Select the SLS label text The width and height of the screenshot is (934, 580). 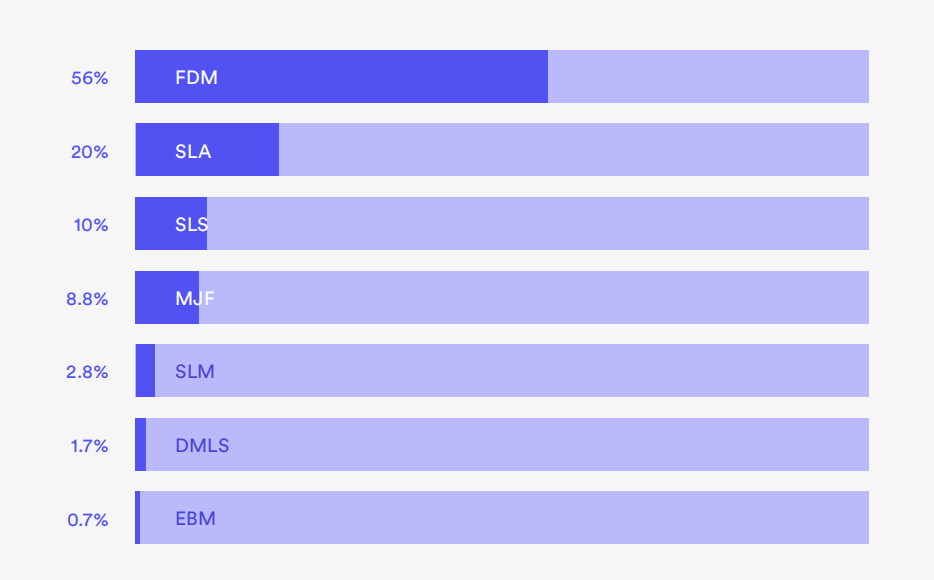[x=191, y=224]
